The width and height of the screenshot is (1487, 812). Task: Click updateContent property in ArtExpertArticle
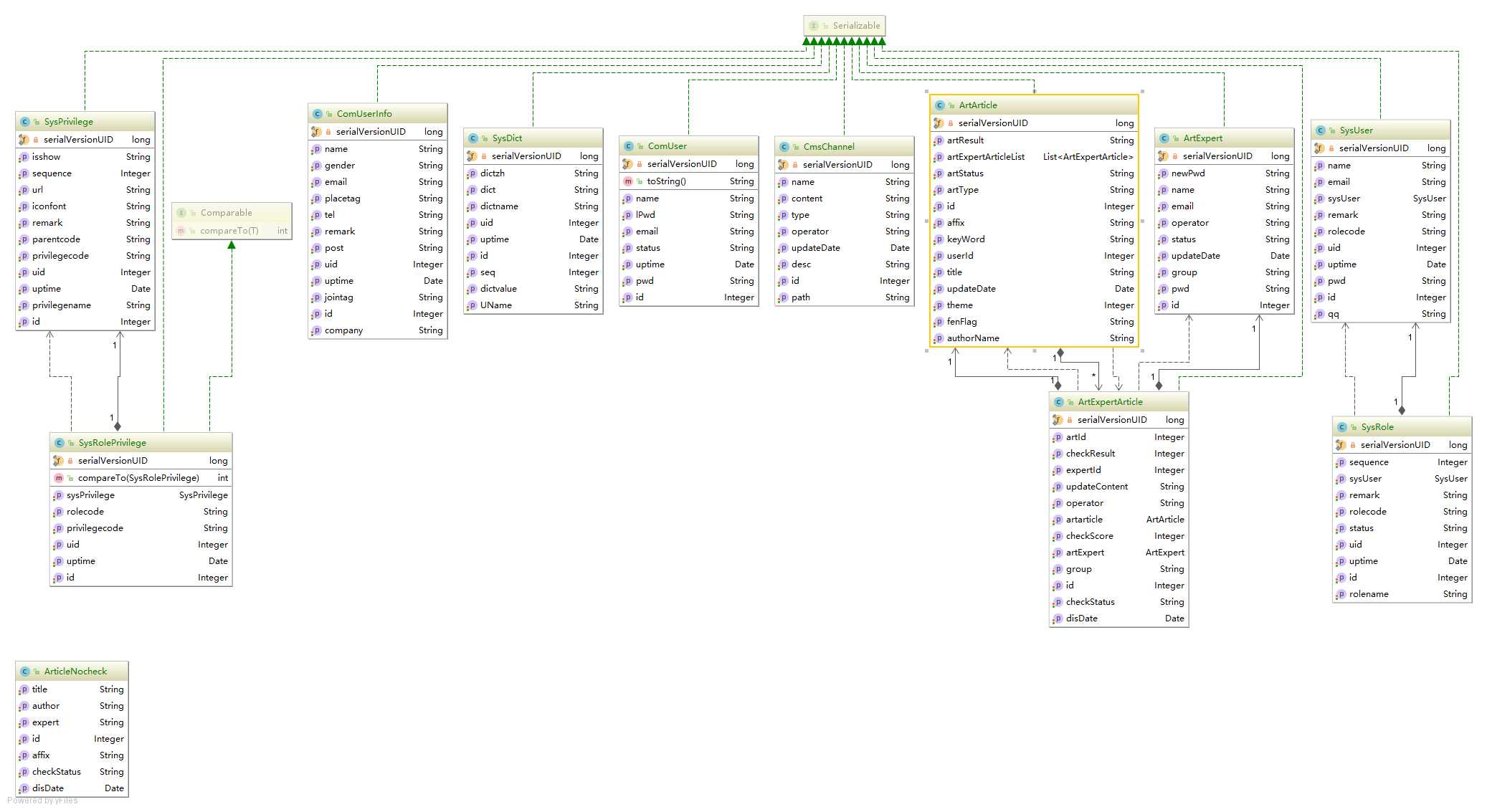(1119, 487)
